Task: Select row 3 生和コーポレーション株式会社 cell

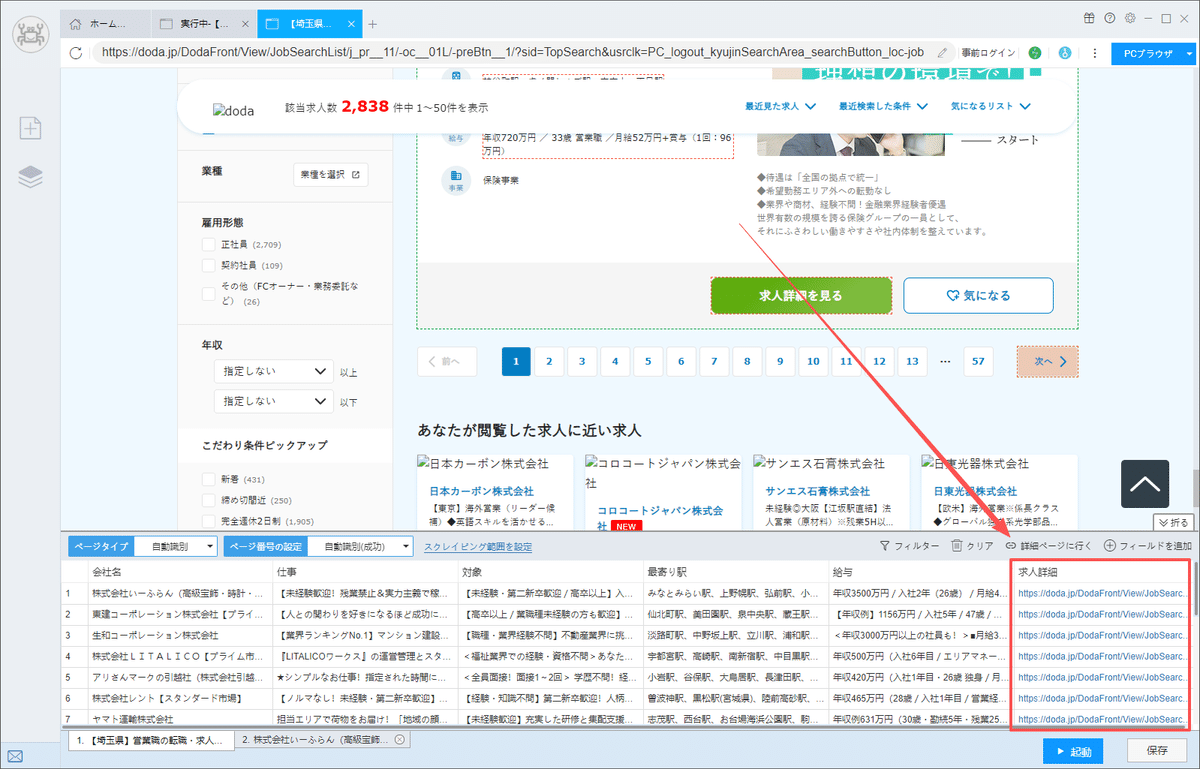Action: coord(179,635)
